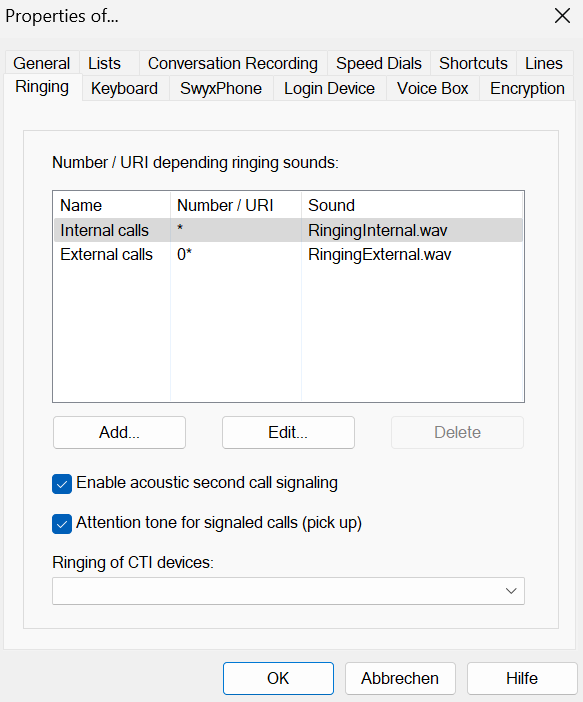Open the Keyboard tab

click(124, 88)
